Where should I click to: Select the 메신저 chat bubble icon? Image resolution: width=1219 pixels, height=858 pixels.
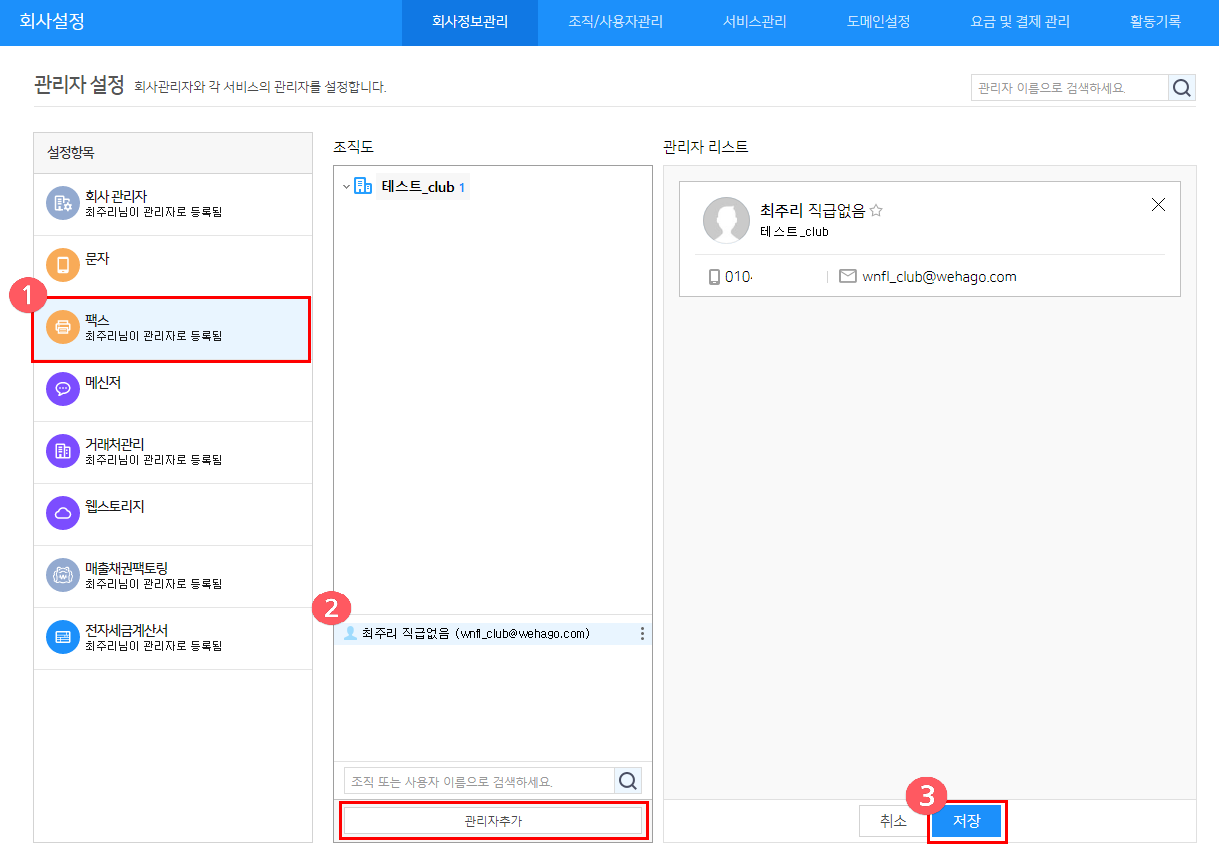pos(63,389)
